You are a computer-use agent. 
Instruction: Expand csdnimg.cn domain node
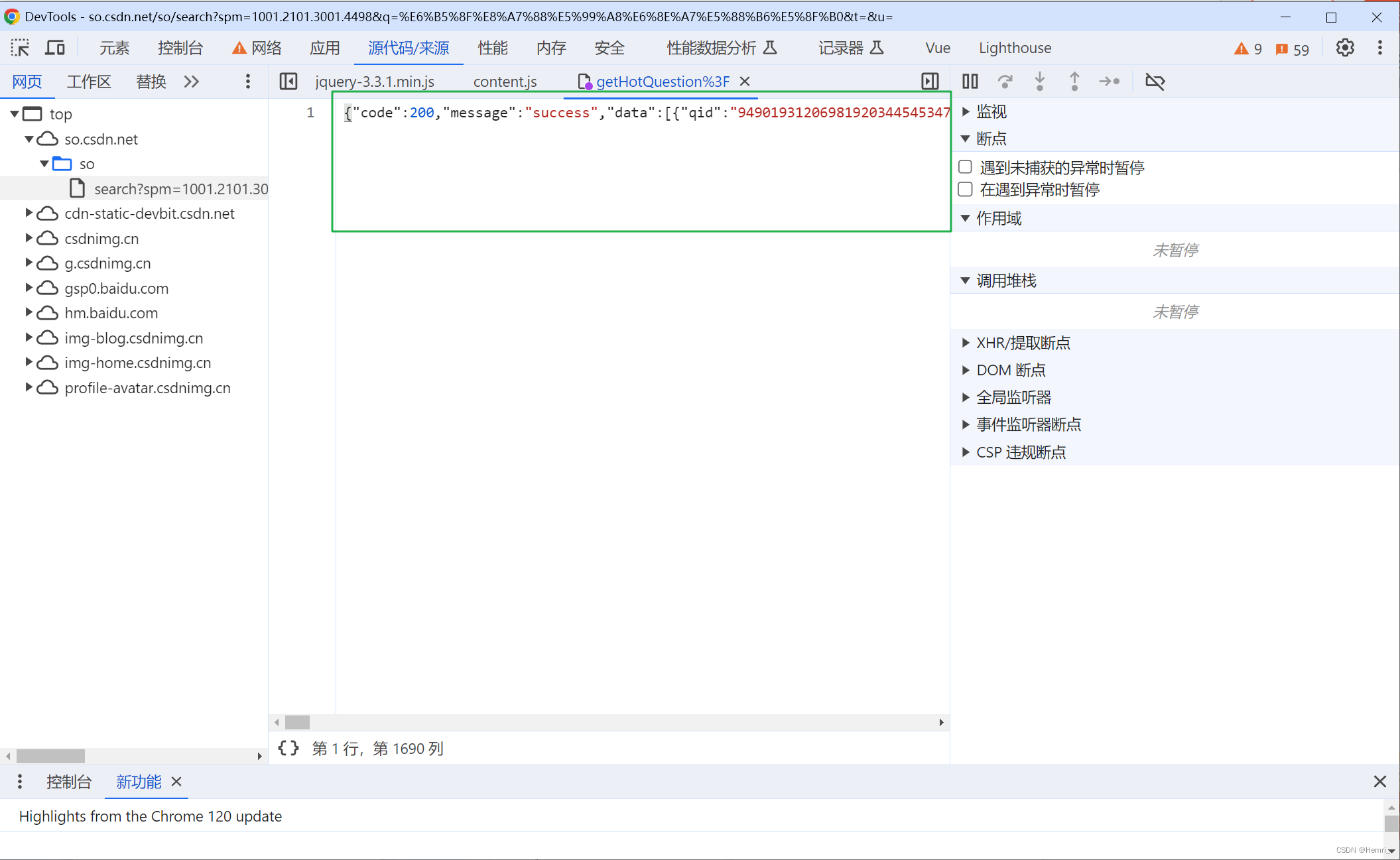[x=29, y=238]
